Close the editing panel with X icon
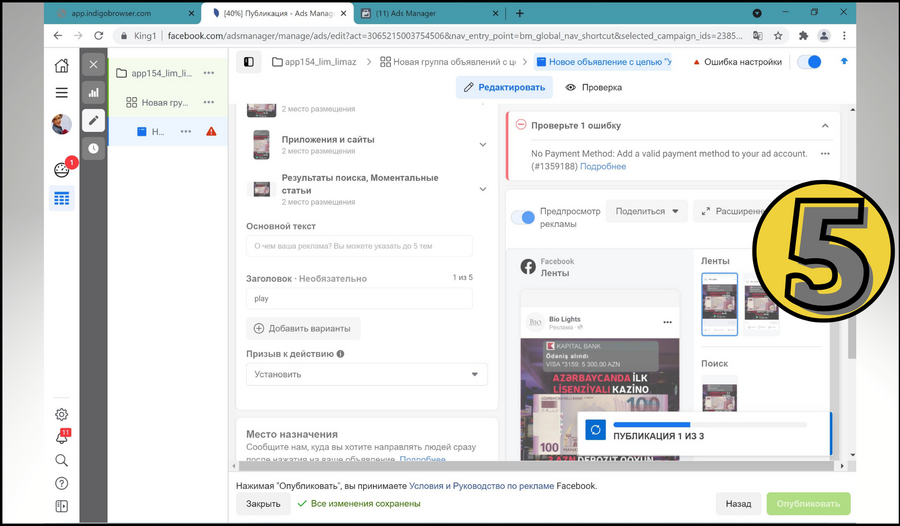The image size is (900, 526). [x=94, y=64]
